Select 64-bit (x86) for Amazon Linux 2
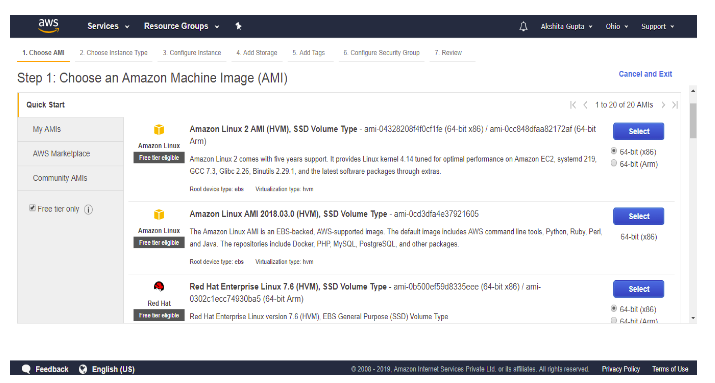This screenshot has height=383, width=715. (614, 151)
